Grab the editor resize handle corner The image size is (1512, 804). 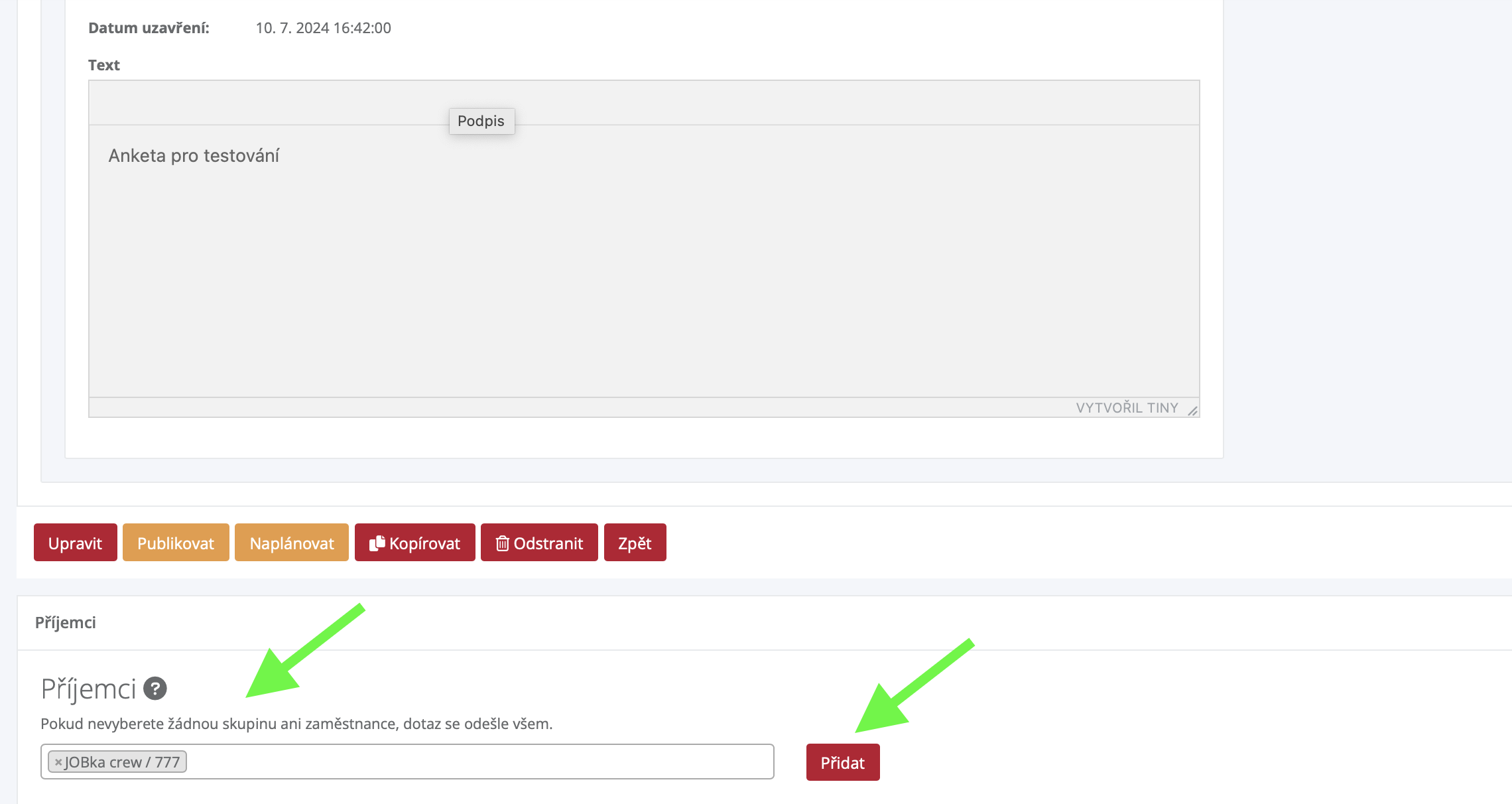(1192, 411)
